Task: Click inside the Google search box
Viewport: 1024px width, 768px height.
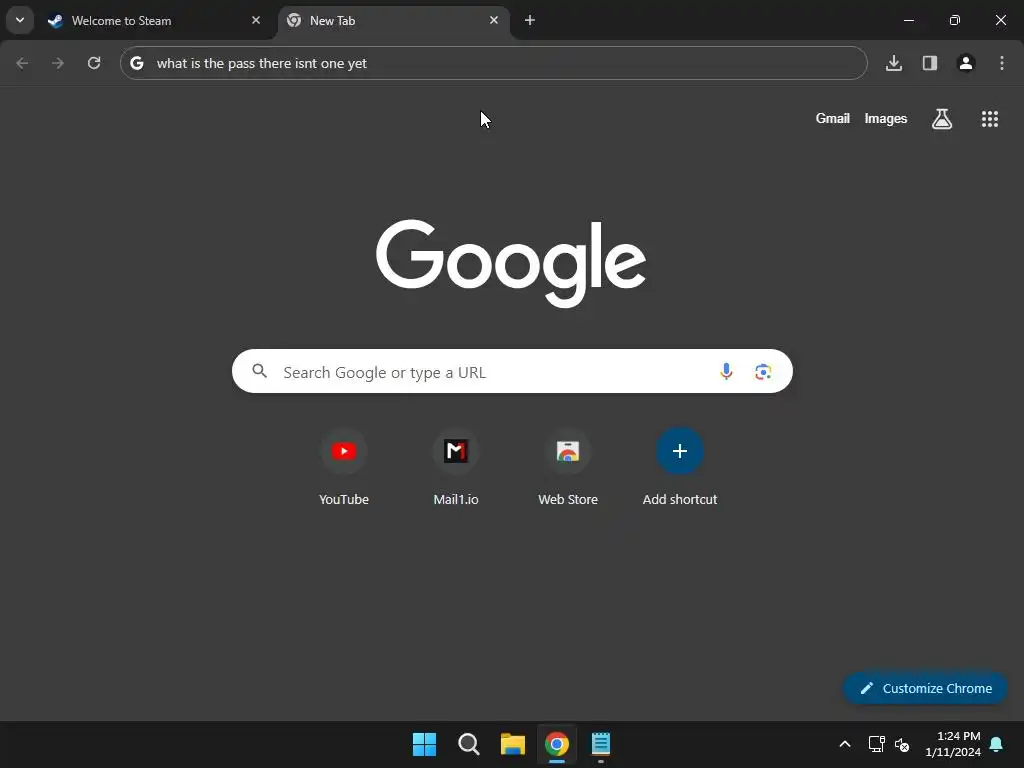Action: pos(512,371)
